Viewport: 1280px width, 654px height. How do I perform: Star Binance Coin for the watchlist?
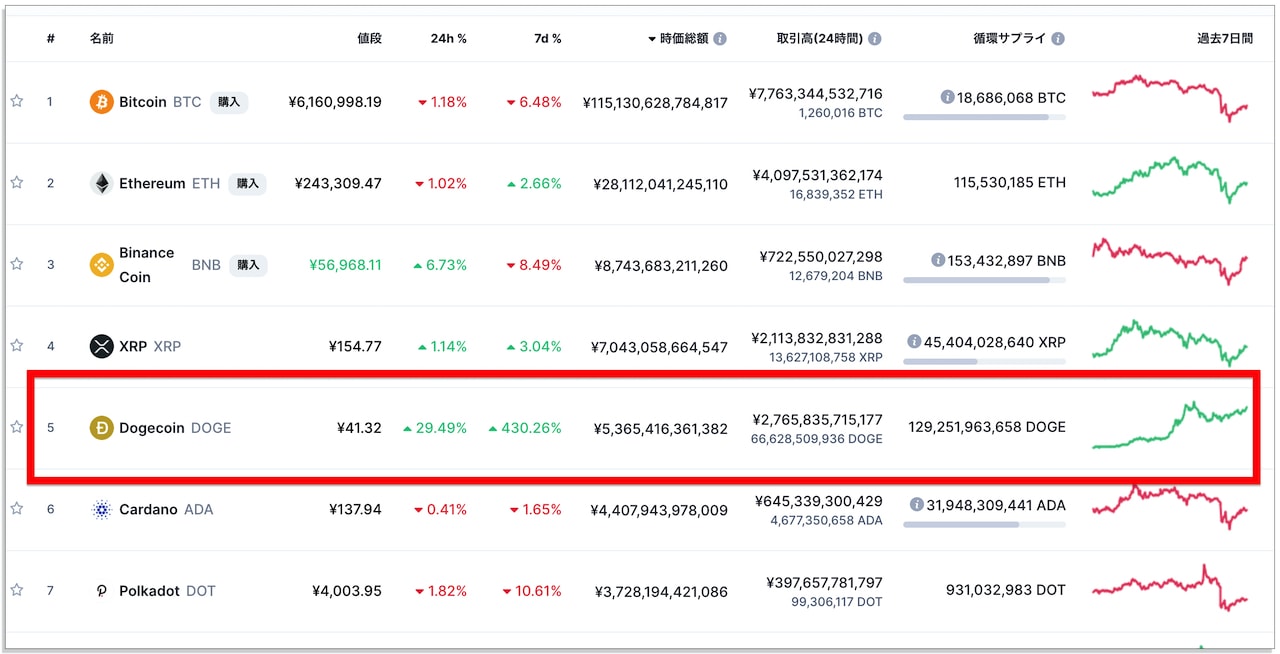point(17,264)
